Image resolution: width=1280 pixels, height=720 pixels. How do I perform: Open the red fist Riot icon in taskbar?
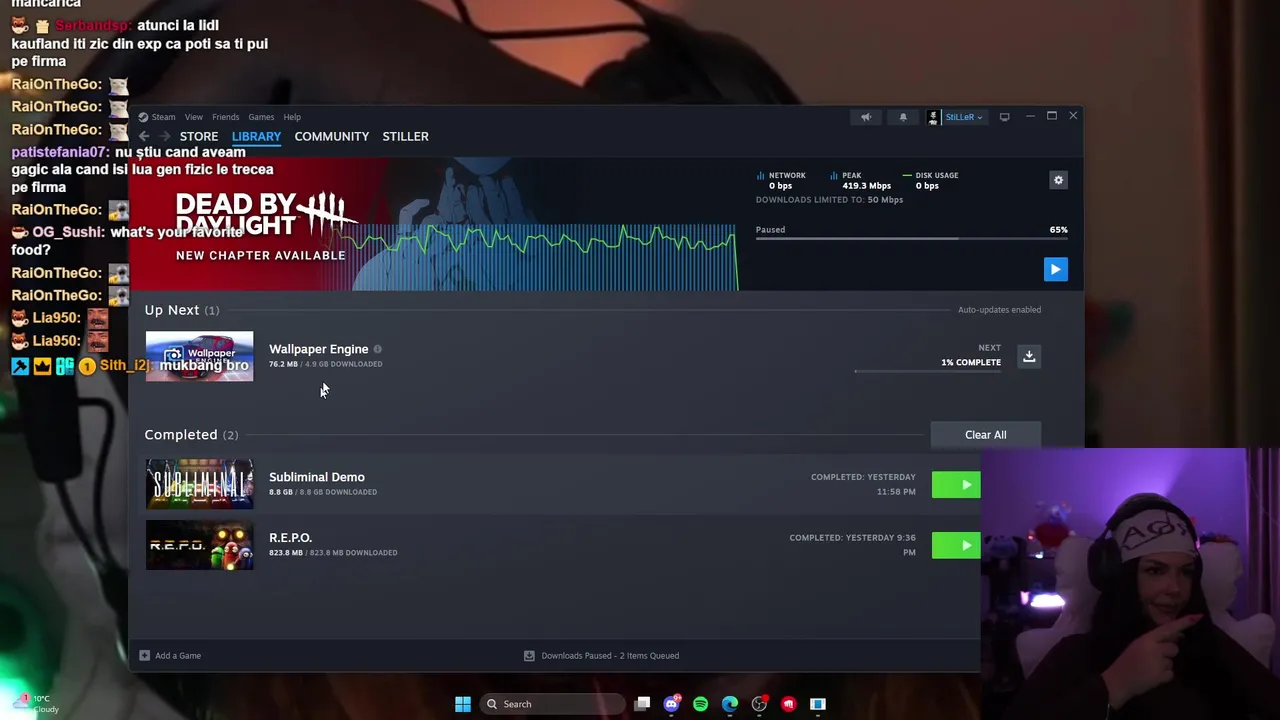(788, 704)
